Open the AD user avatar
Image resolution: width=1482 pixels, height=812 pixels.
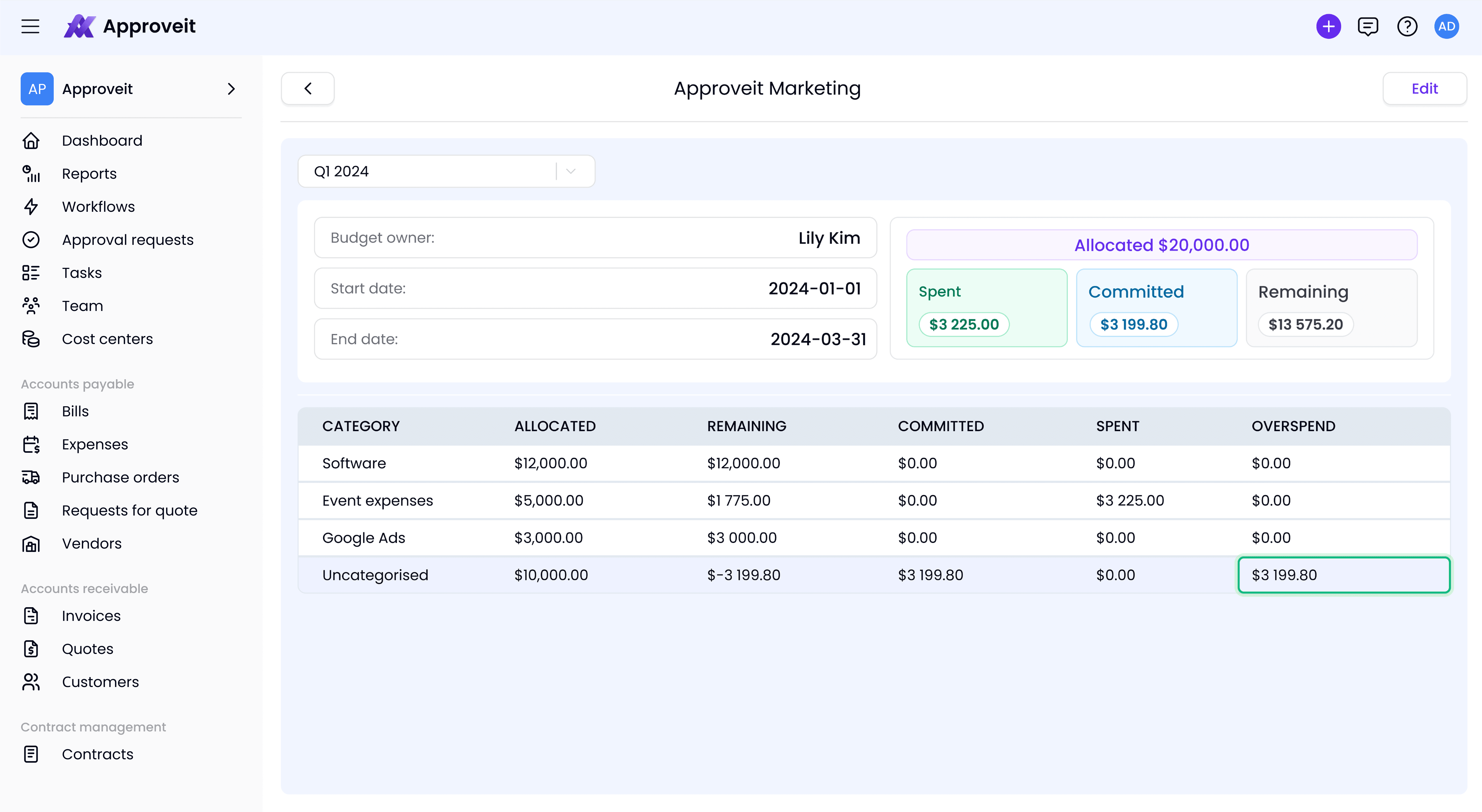pyautogui.click(x=1446, y=26)
